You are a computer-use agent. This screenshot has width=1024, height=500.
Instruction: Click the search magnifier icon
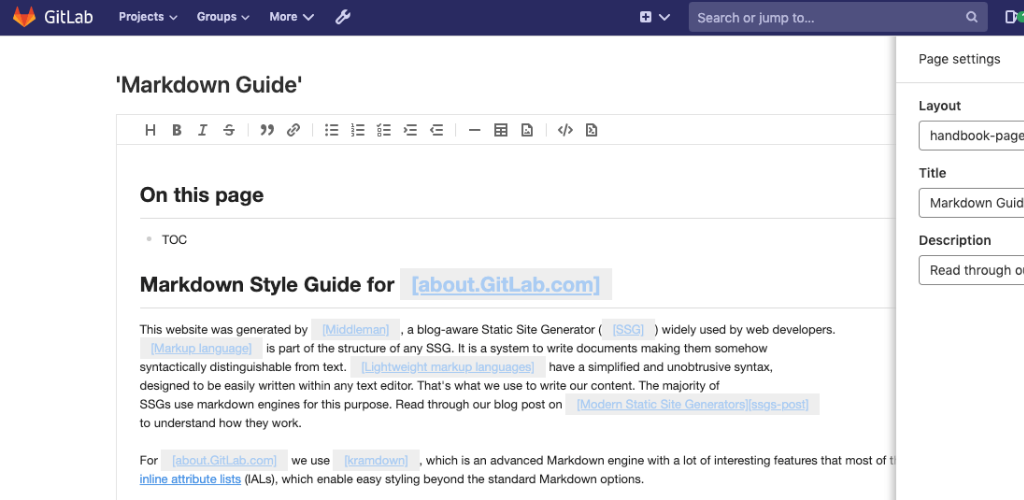click(972, 18)
